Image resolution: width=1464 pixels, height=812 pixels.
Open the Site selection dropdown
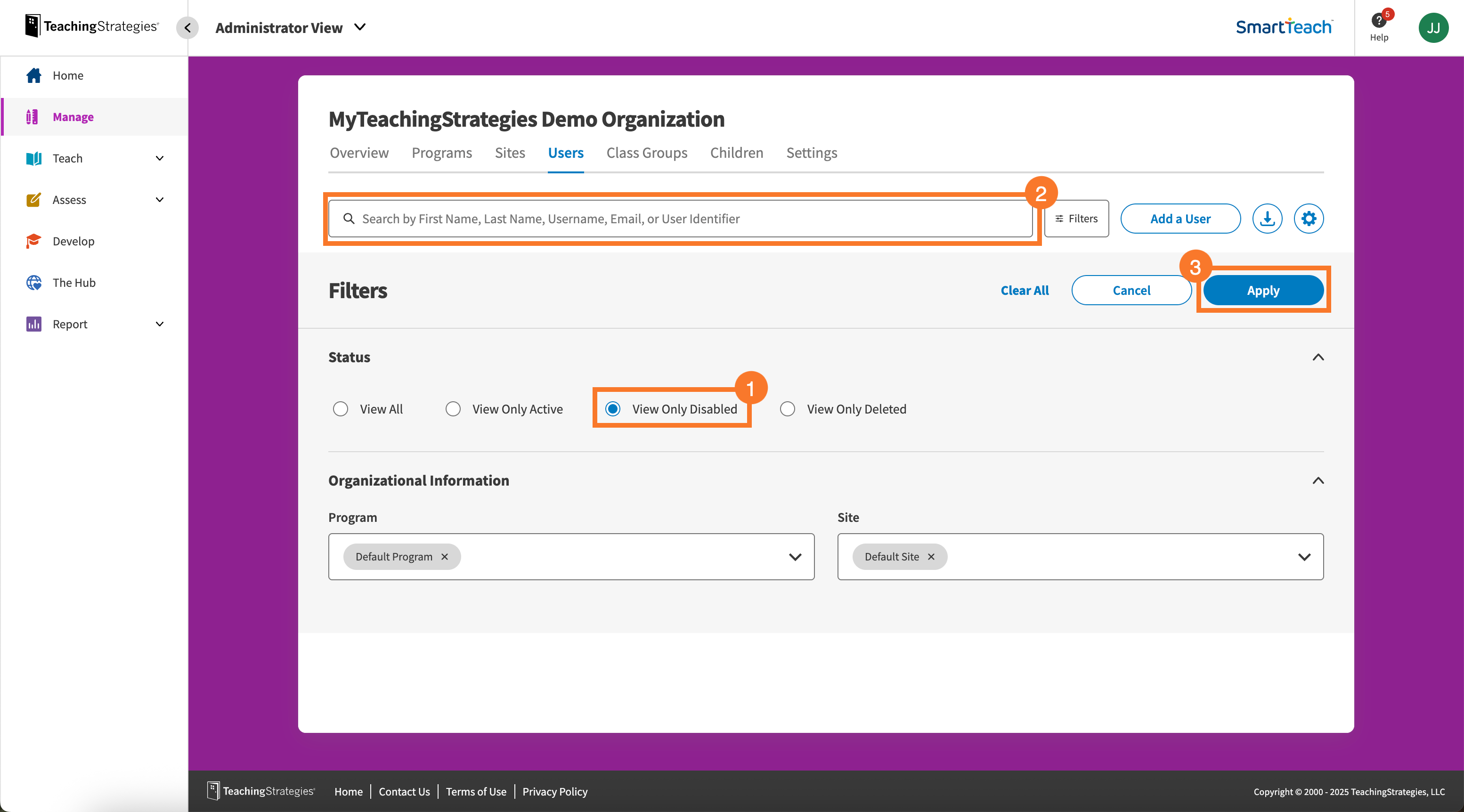(x=1304, y=556)
